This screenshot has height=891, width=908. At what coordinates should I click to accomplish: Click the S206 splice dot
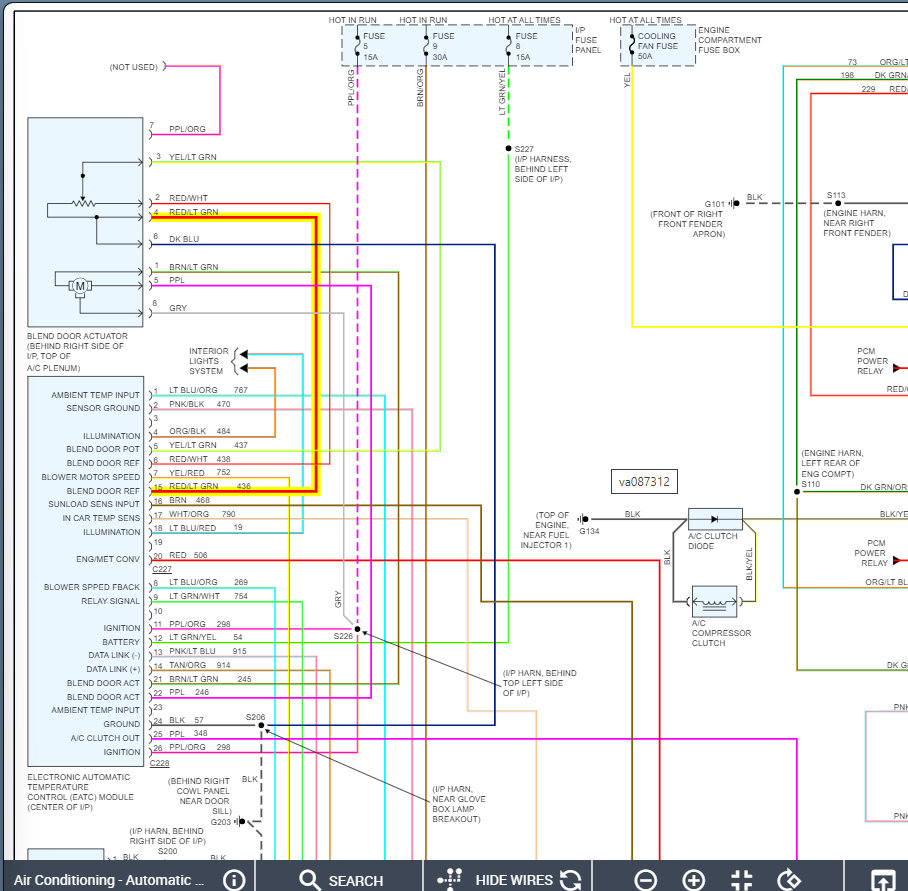261,725
